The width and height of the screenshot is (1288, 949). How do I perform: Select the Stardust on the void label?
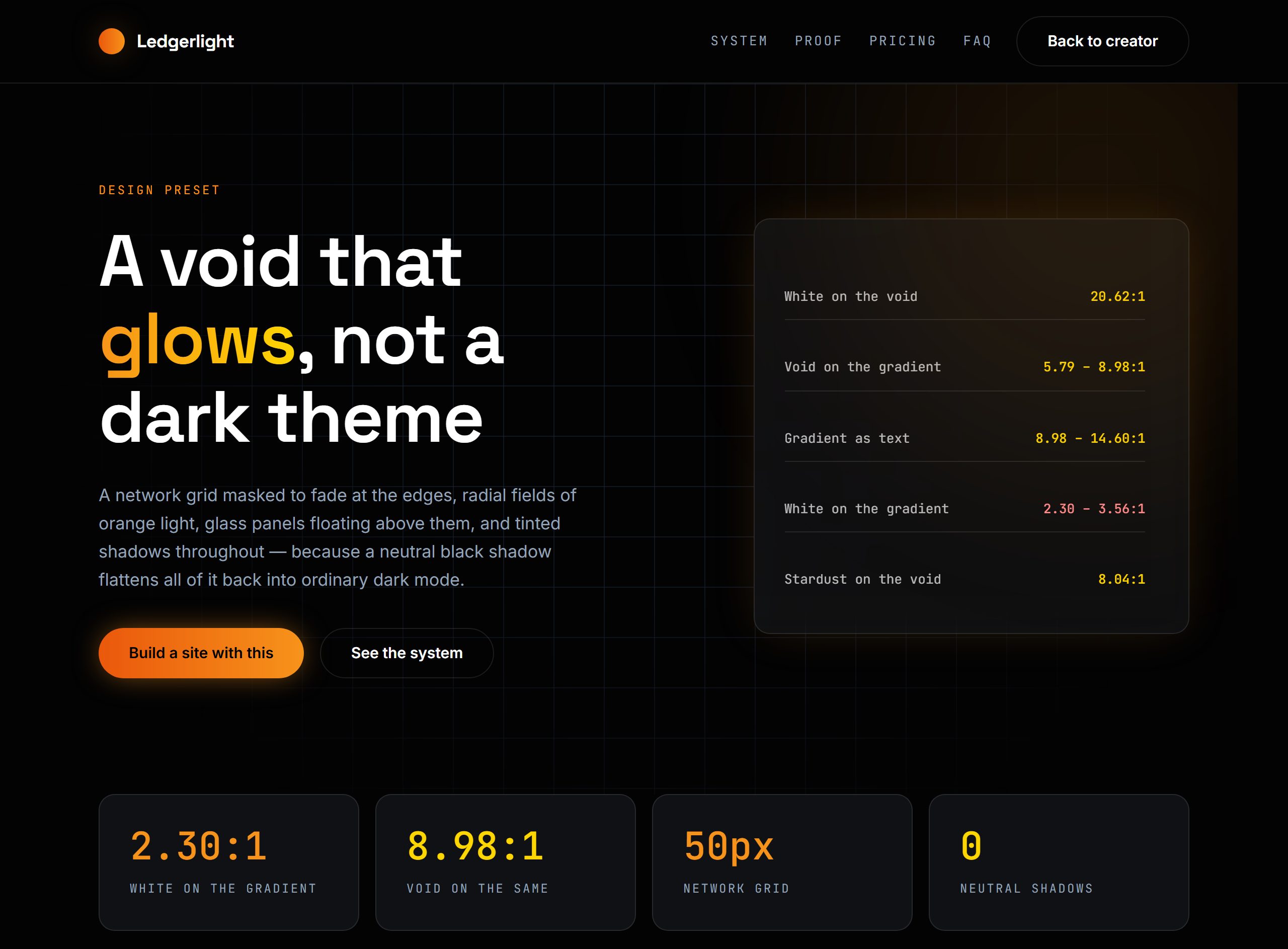coord(862,580)
